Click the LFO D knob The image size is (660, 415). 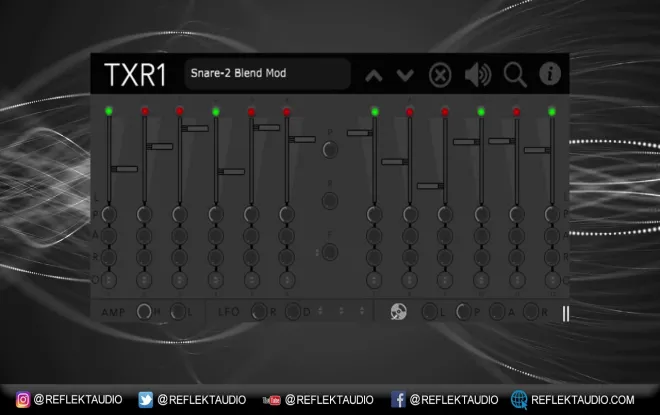(293, 311)
